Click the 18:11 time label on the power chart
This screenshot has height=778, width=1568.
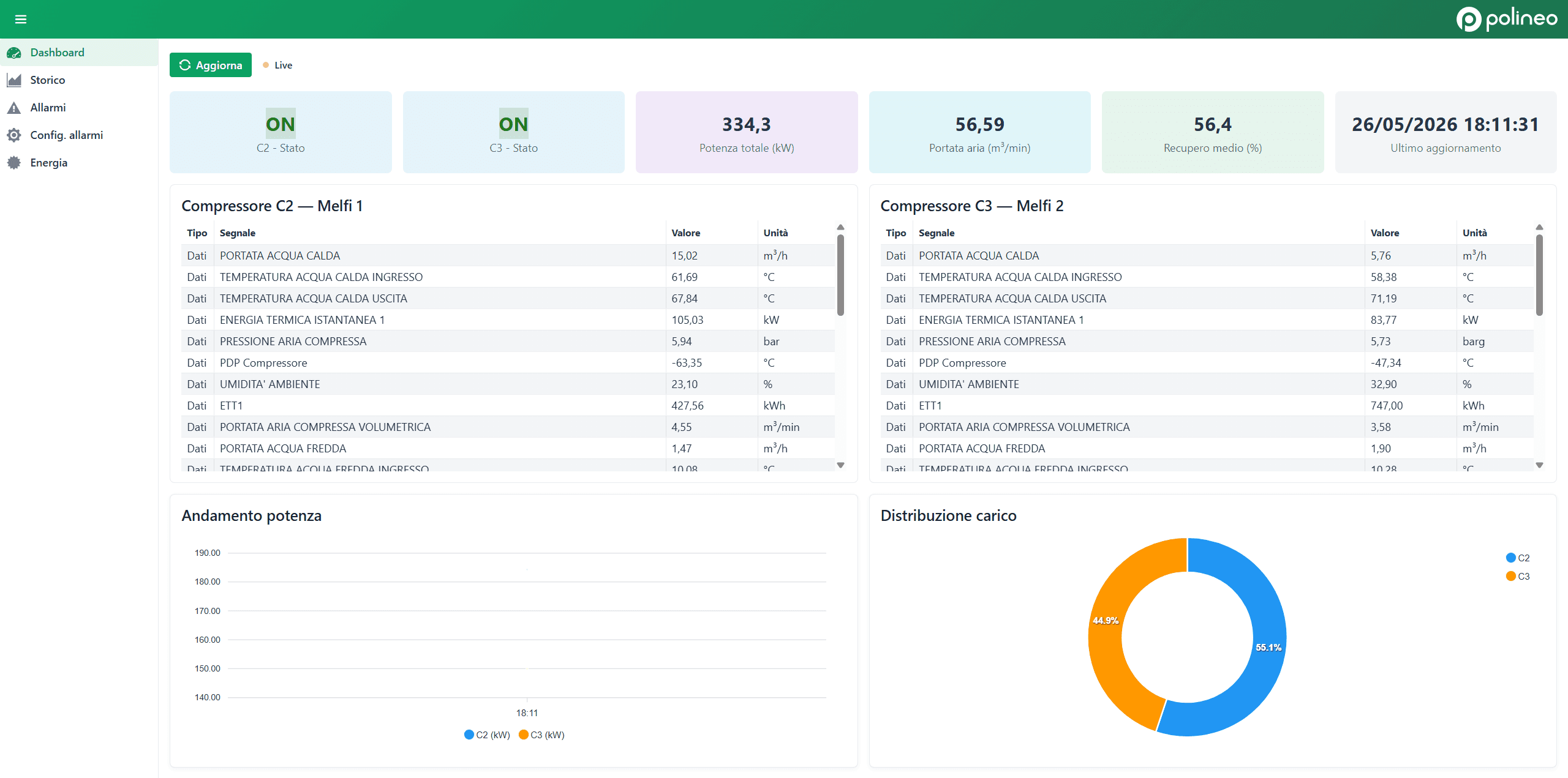(x=527, y=713)
